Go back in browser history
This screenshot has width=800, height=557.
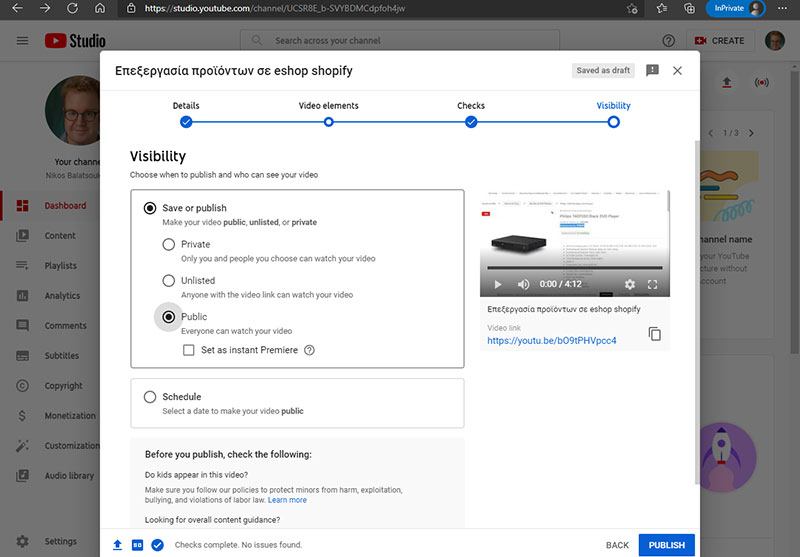pos(17,8)
